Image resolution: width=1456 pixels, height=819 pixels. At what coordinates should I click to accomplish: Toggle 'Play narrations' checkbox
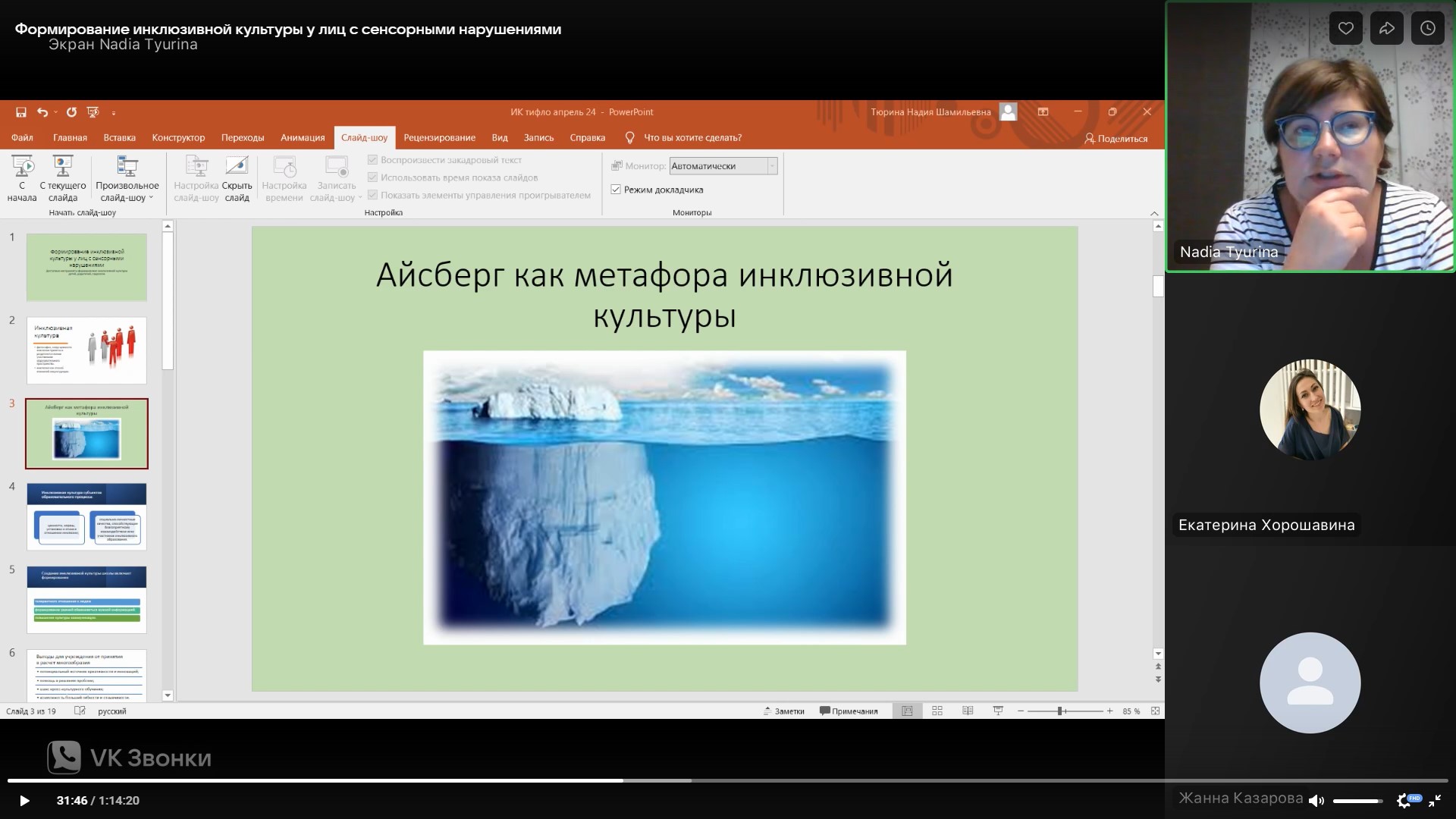coord(372,160)
